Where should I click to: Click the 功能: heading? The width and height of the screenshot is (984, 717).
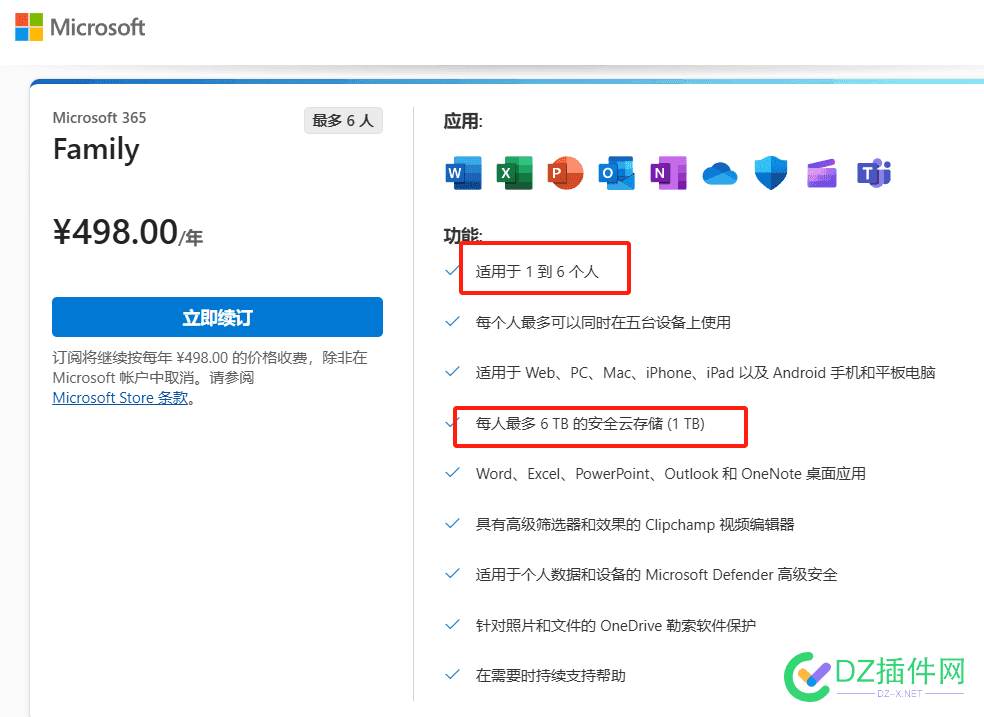(463, 235)
